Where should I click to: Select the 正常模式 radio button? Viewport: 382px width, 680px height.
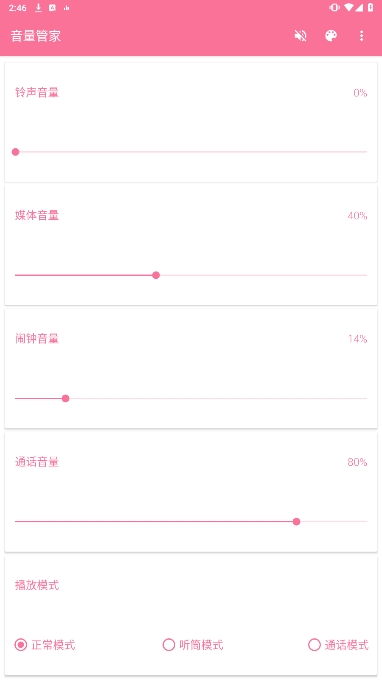(20, 645)
